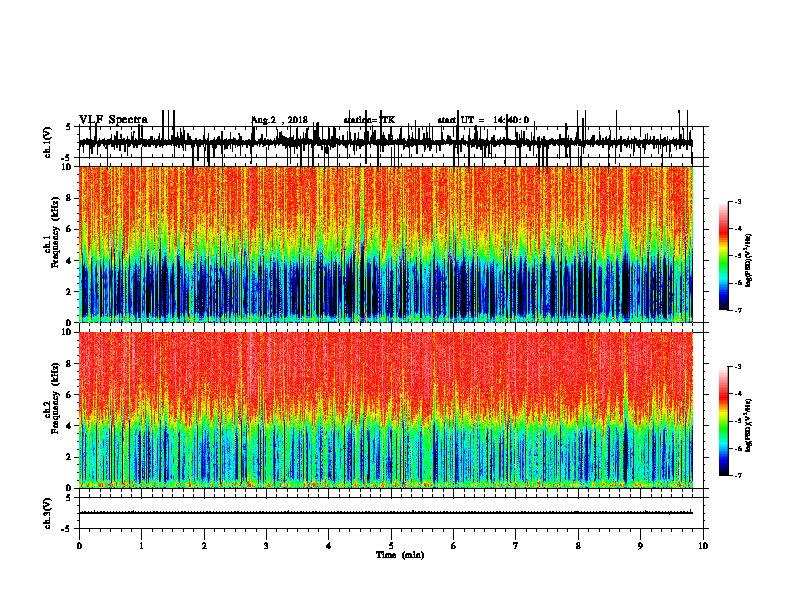Click the 4 kHz tick on ch.1 spectrogram axis
Screen dimensions: 792x612
(69, 261)
